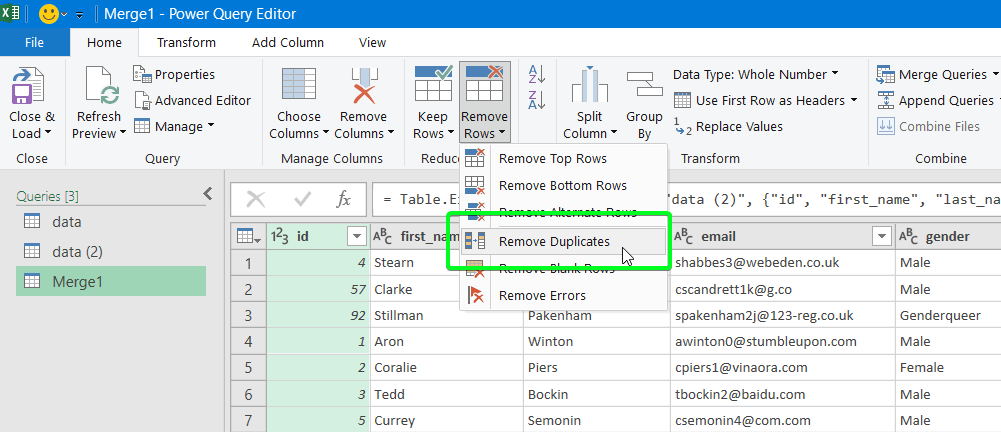Confirm formula bar edit (checkmark)
The image size is (1001, 432).
point(302,200)
